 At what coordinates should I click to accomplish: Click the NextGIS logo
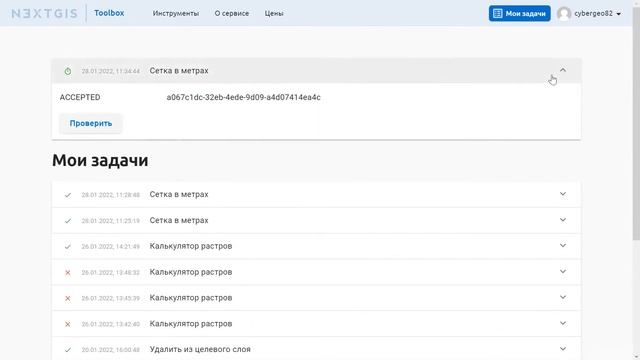tap(44, 13)
